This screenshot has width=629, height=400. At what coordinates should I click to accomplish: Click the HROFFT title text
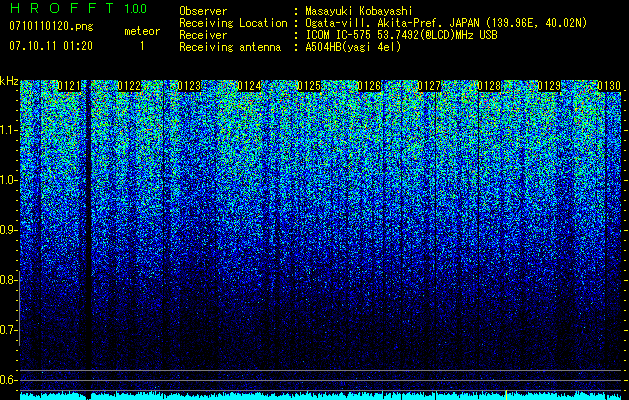62,8
